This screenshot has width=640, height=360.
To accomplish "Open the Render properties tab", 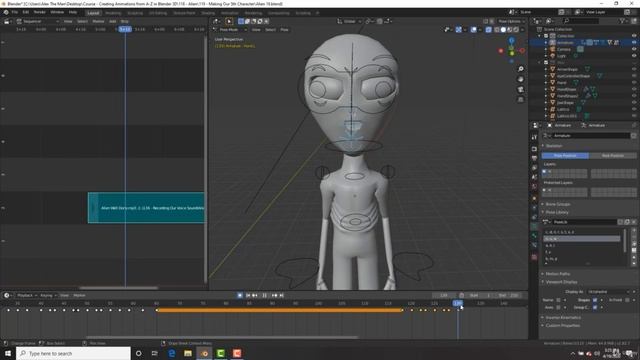I will 534,149.
